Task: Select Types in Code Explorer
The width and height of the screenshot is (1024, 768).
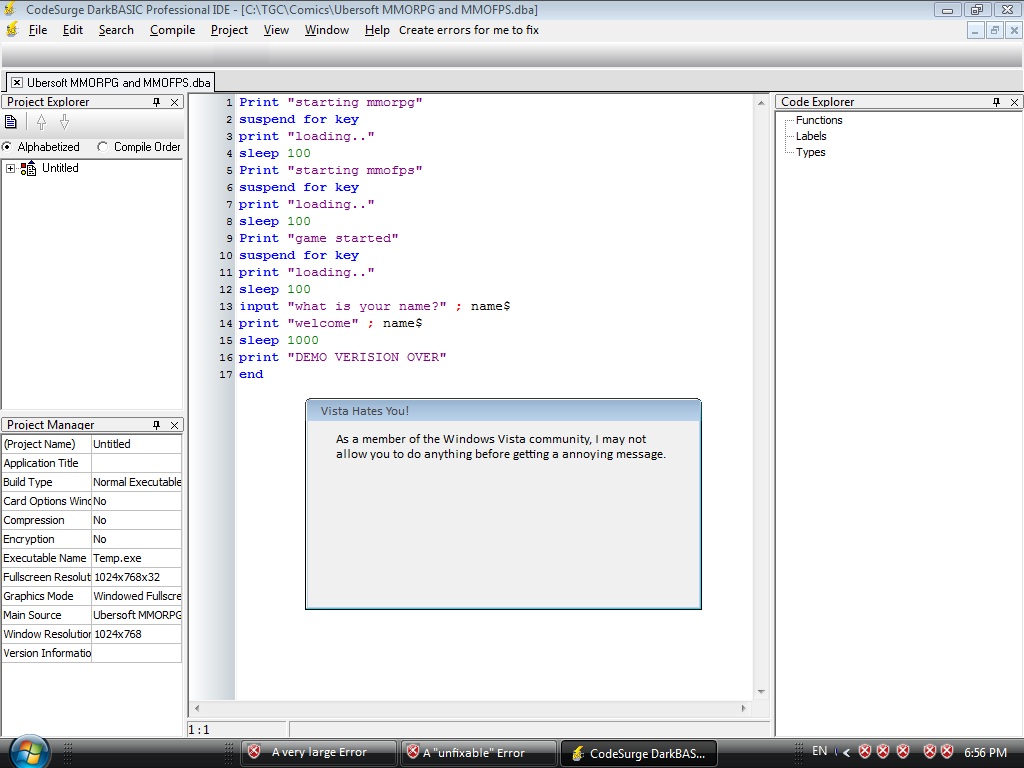Action: tap(810, 152)
